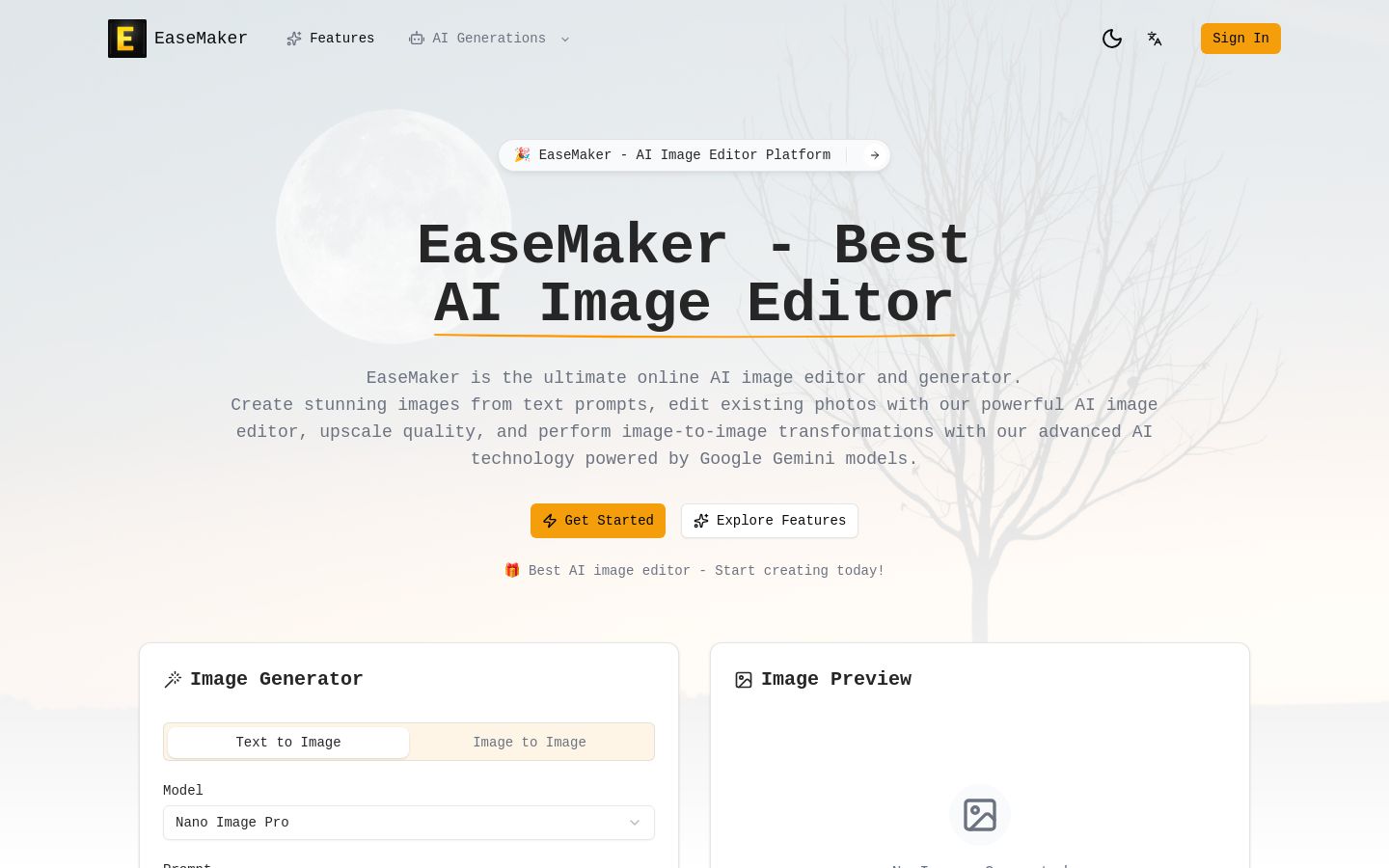This screenshot has height=868, width=1389.
Task: Click the Get Started button
Action: [x=598, y=521]
